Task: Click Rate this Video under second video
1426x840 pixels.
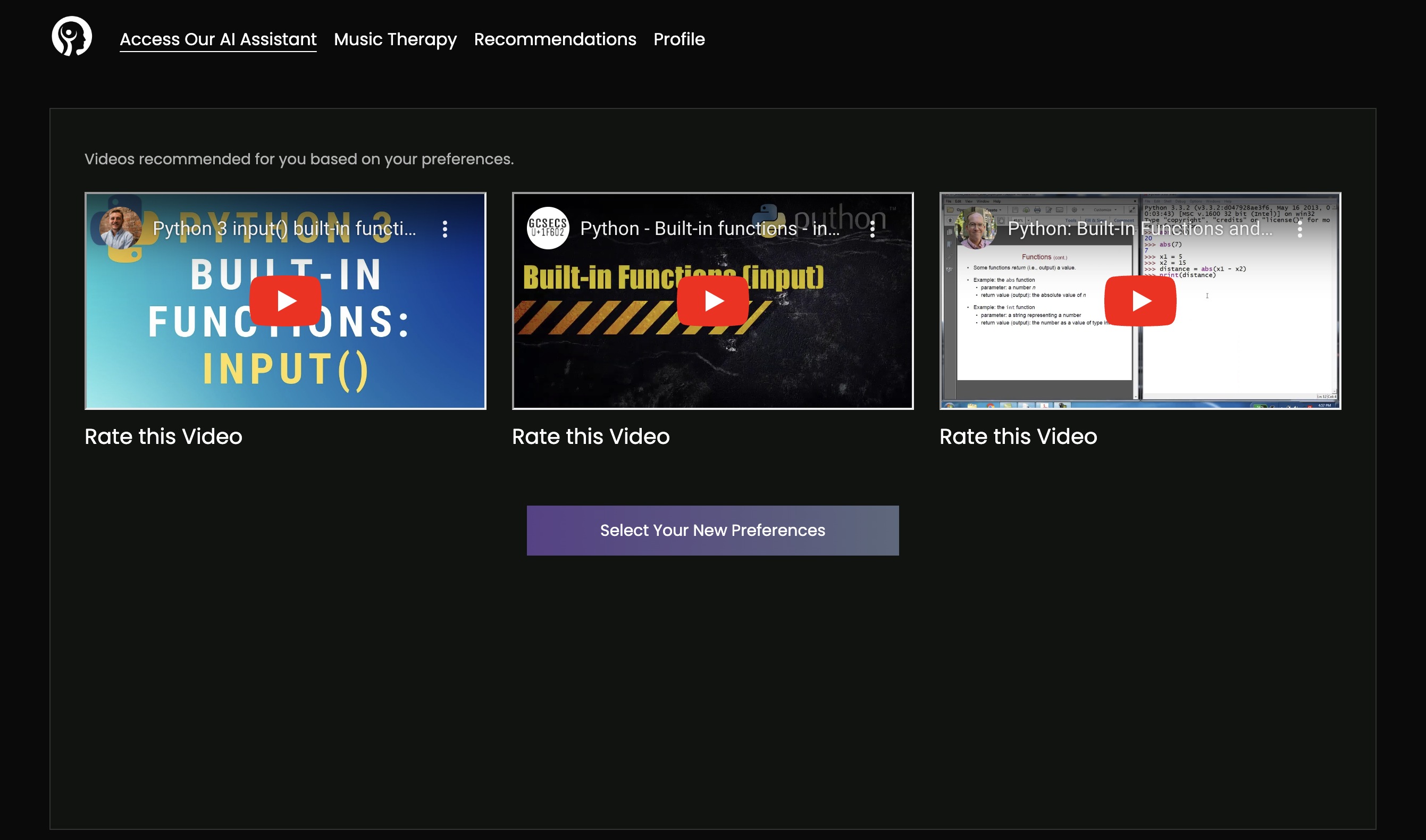Action: pyautogui.click(x=590, y=436)
